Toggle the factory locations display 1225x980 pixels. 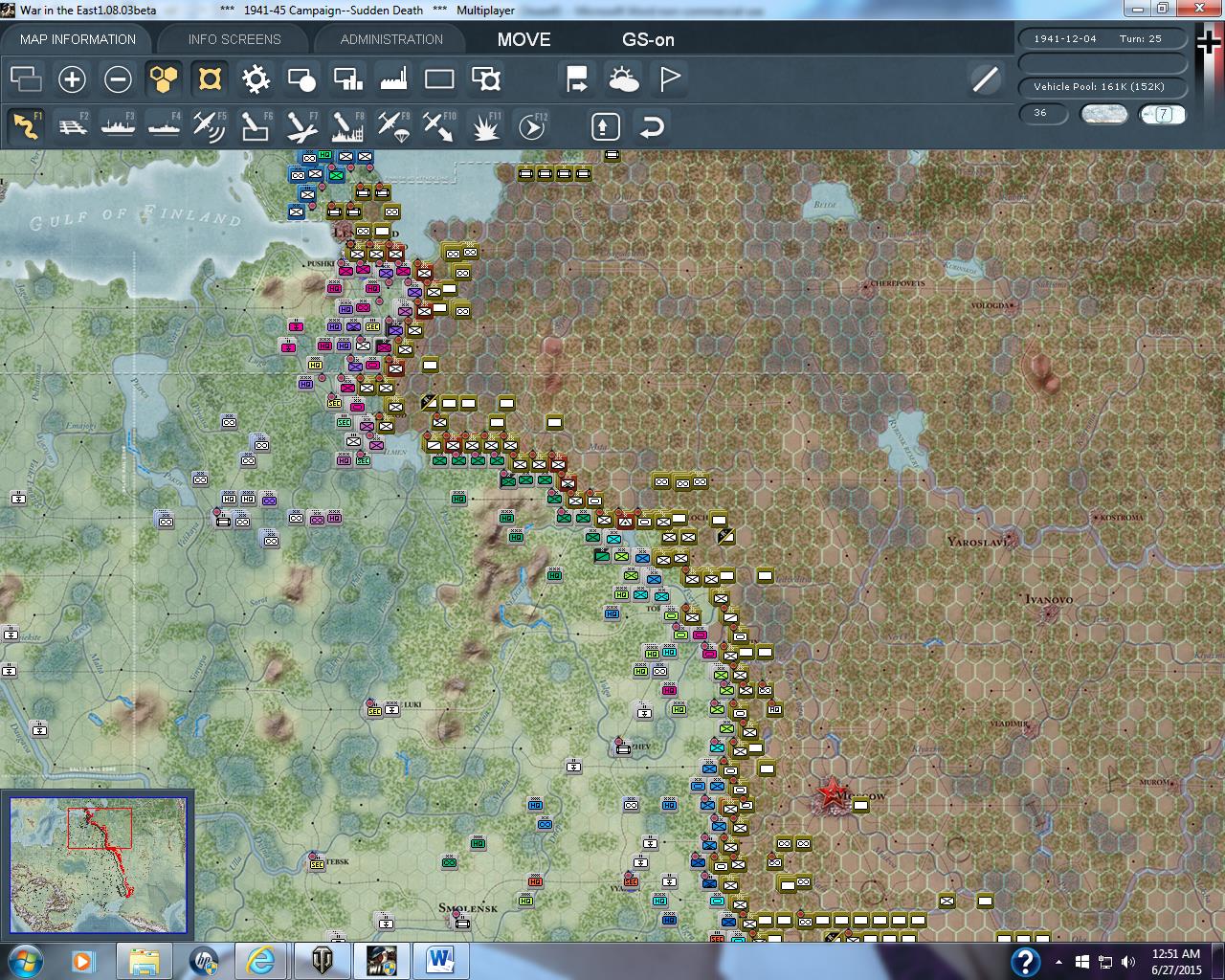coord(393,79)
